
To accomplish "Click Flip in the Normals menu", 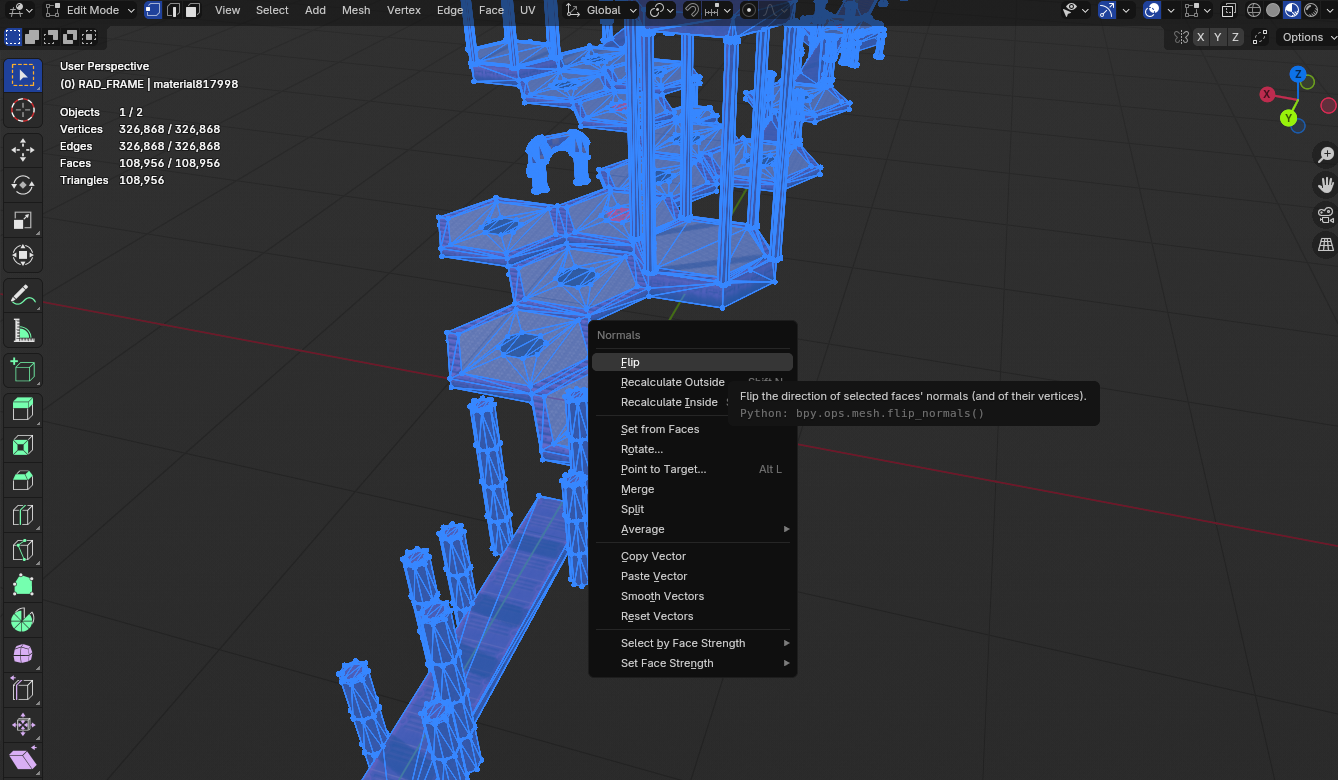I will click(x=630, y=362).
